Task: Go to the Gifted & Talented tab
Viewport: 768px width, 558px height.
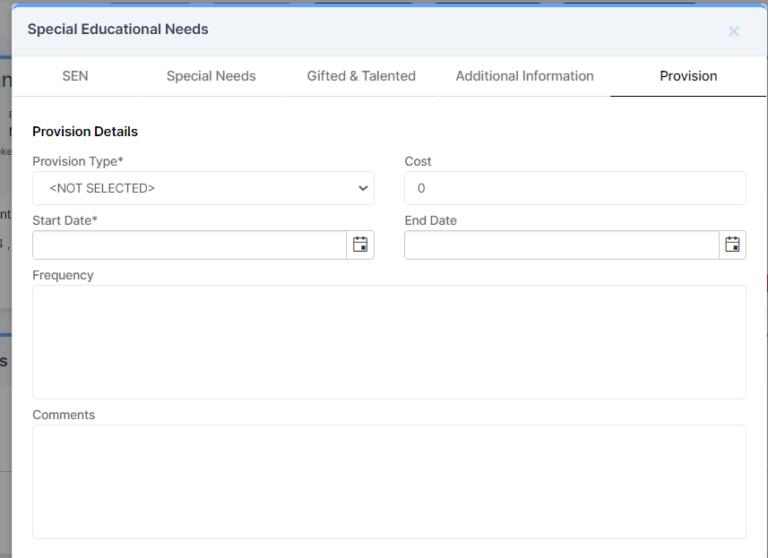Action: (x=361, y=76)
